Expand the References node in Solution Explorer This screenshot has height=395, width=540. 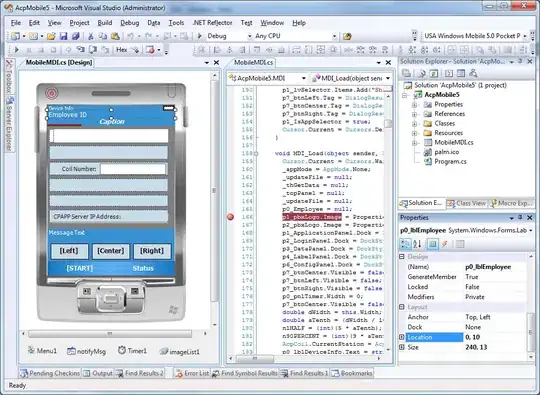tap(415, 114)
